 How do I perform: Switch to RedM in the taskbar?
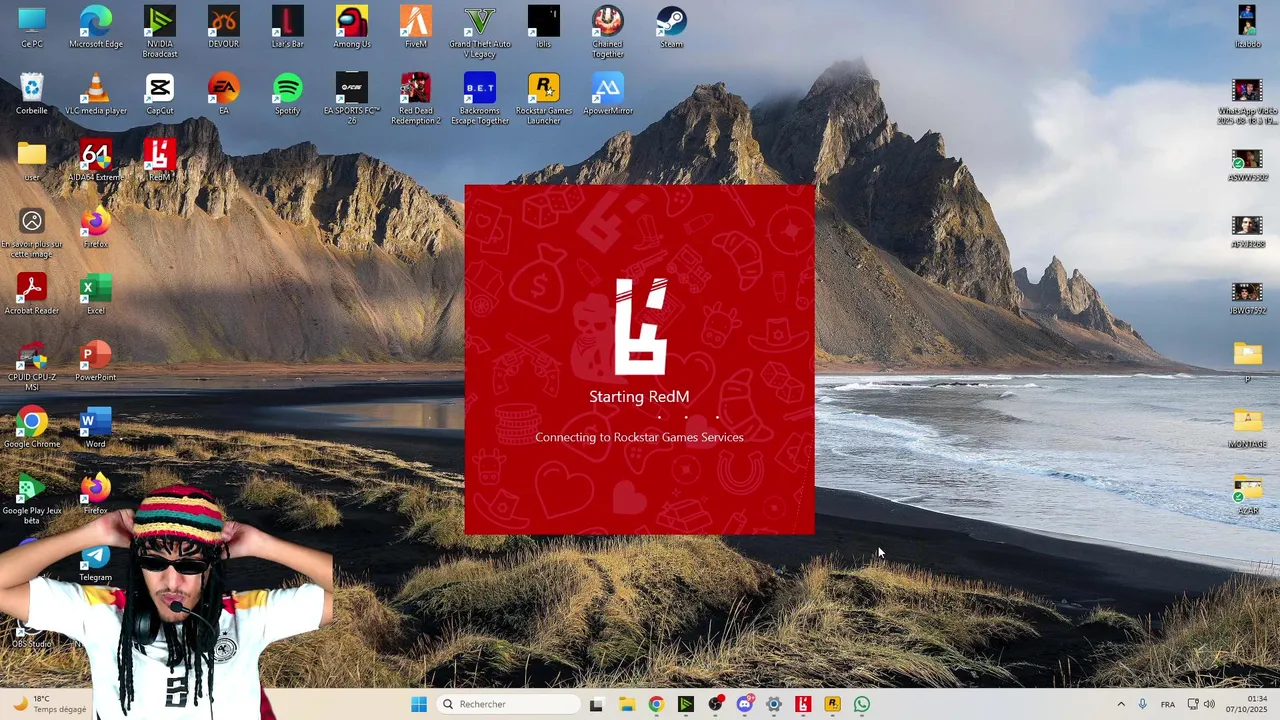pyautogui.click(x=803, y=704)
